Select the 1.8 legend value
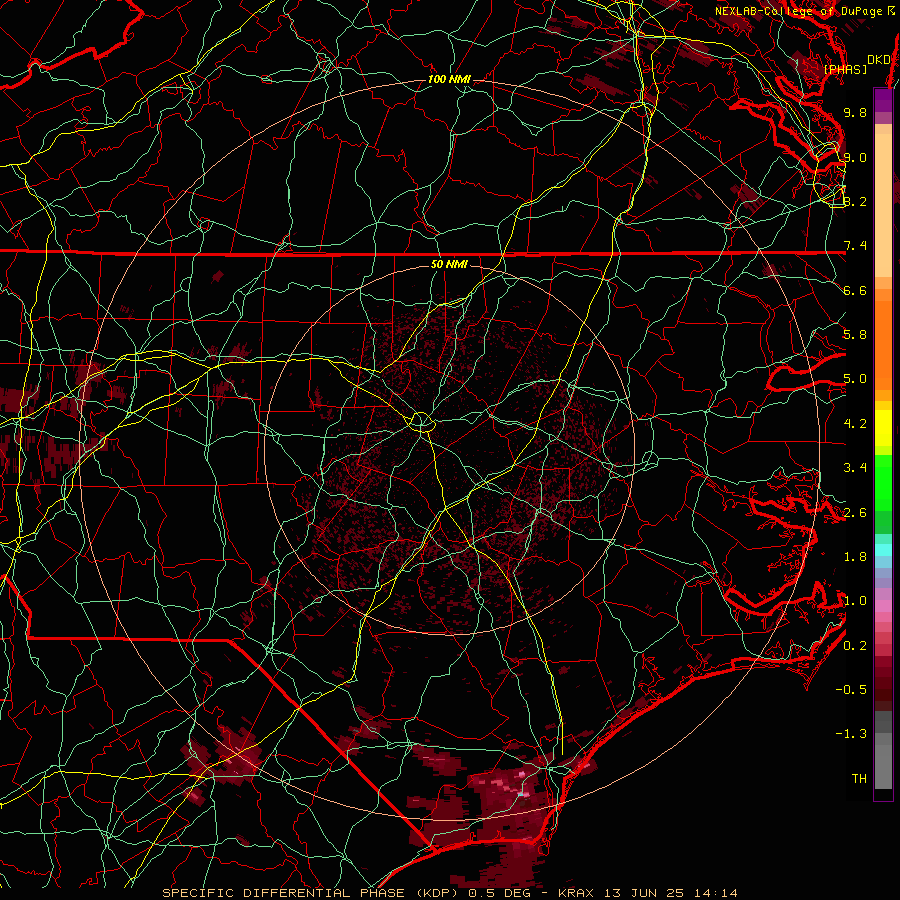This screenshot has width=900, height=900. pyautogui.click(x=855, y=557)
